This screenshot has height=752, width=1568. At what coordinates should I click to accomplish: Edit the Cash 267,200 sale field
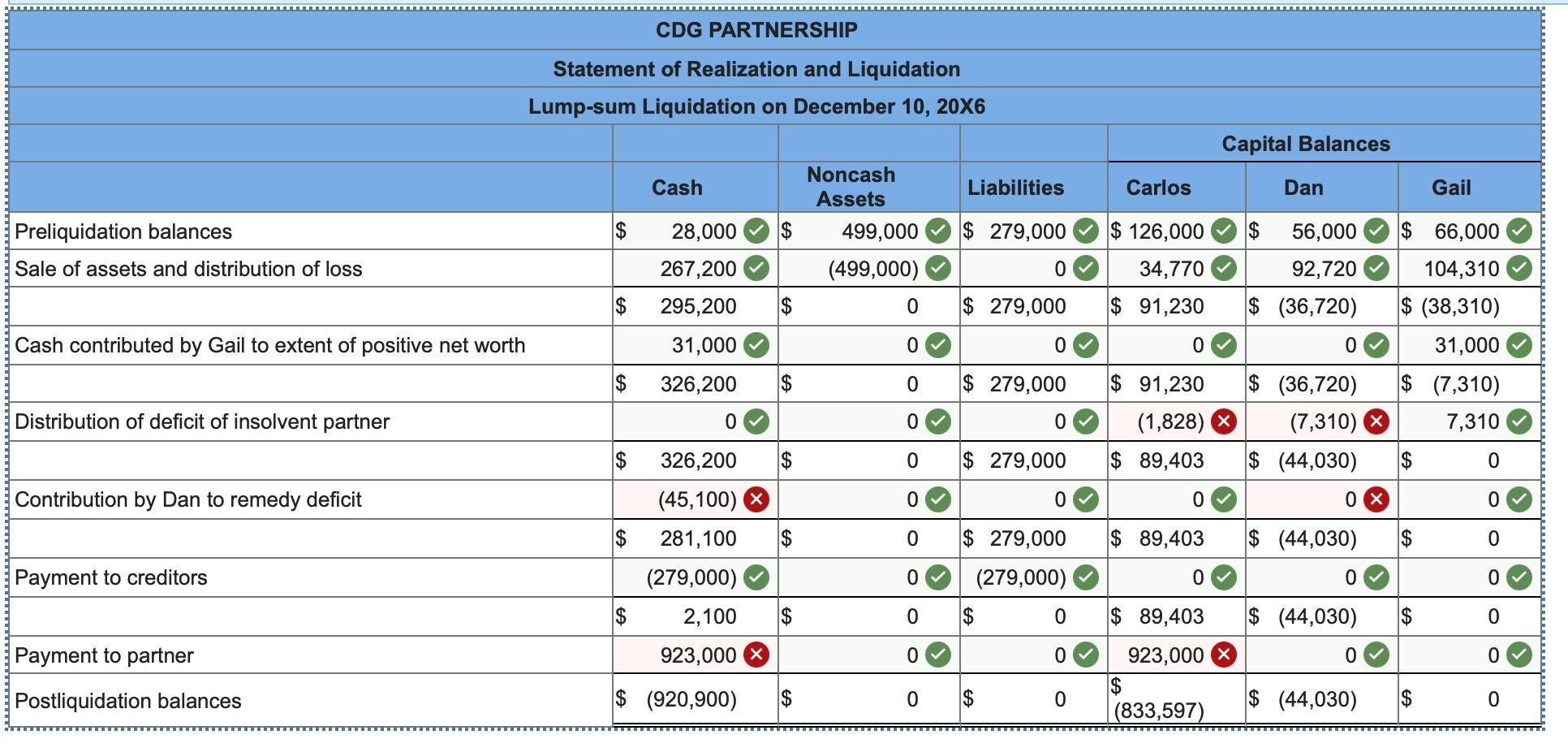696,269
